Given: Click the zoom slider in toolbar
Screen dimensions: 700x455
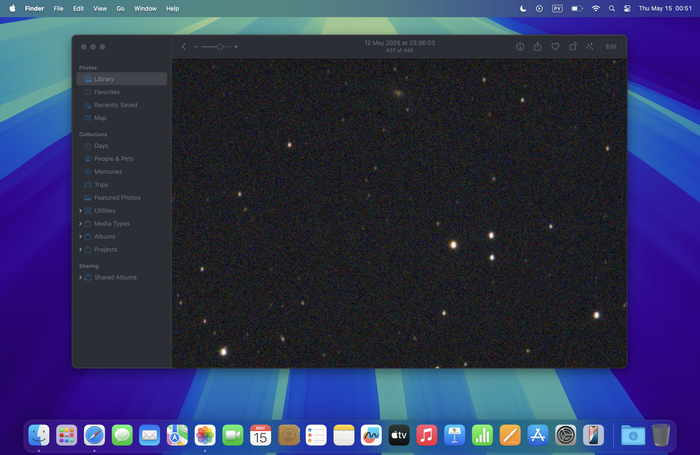Looking at the screenshot, I should (x=216, y=46).
